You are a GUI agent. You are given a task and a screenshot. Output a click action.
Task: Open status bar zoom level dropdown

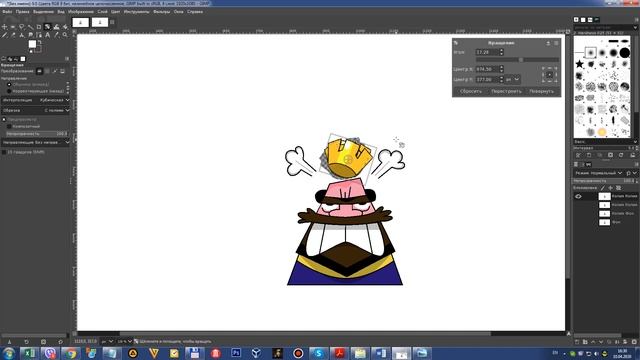(124, 342)
